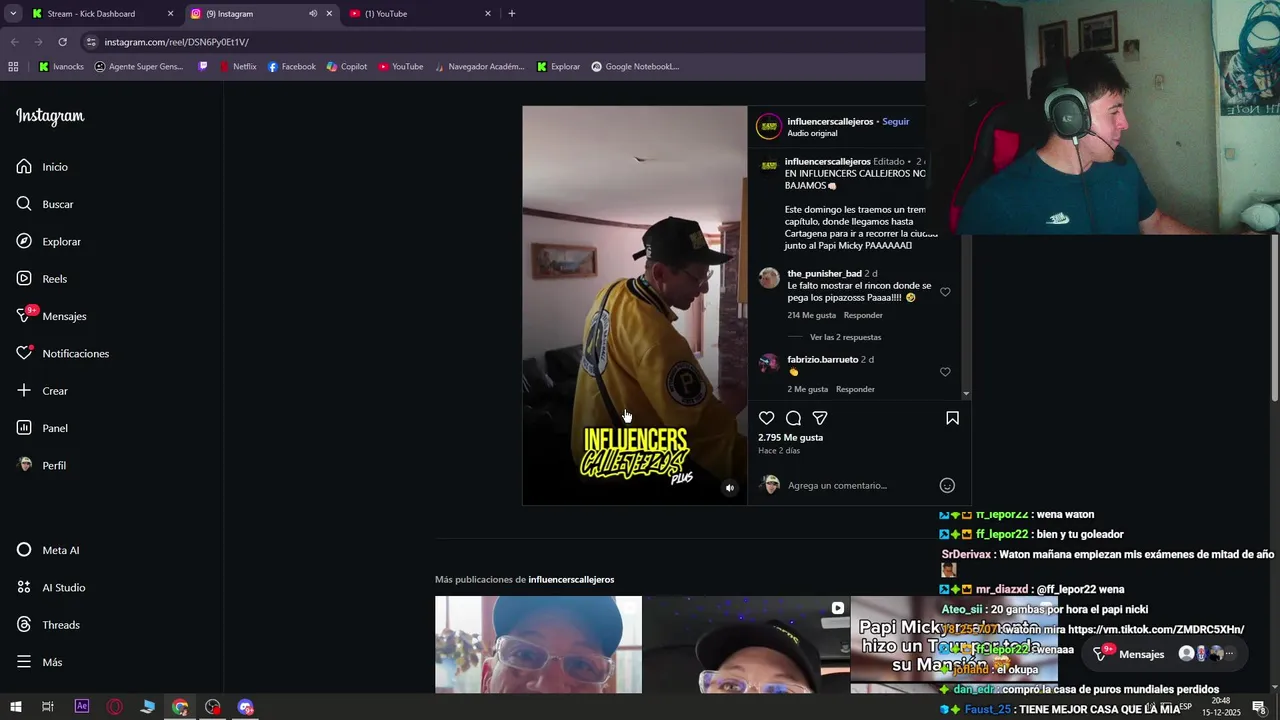Image resolution: width=1280 pixels, height=720 pixels.
Task: Open Ivanocks bookmark
Action: tap(61, 67)
